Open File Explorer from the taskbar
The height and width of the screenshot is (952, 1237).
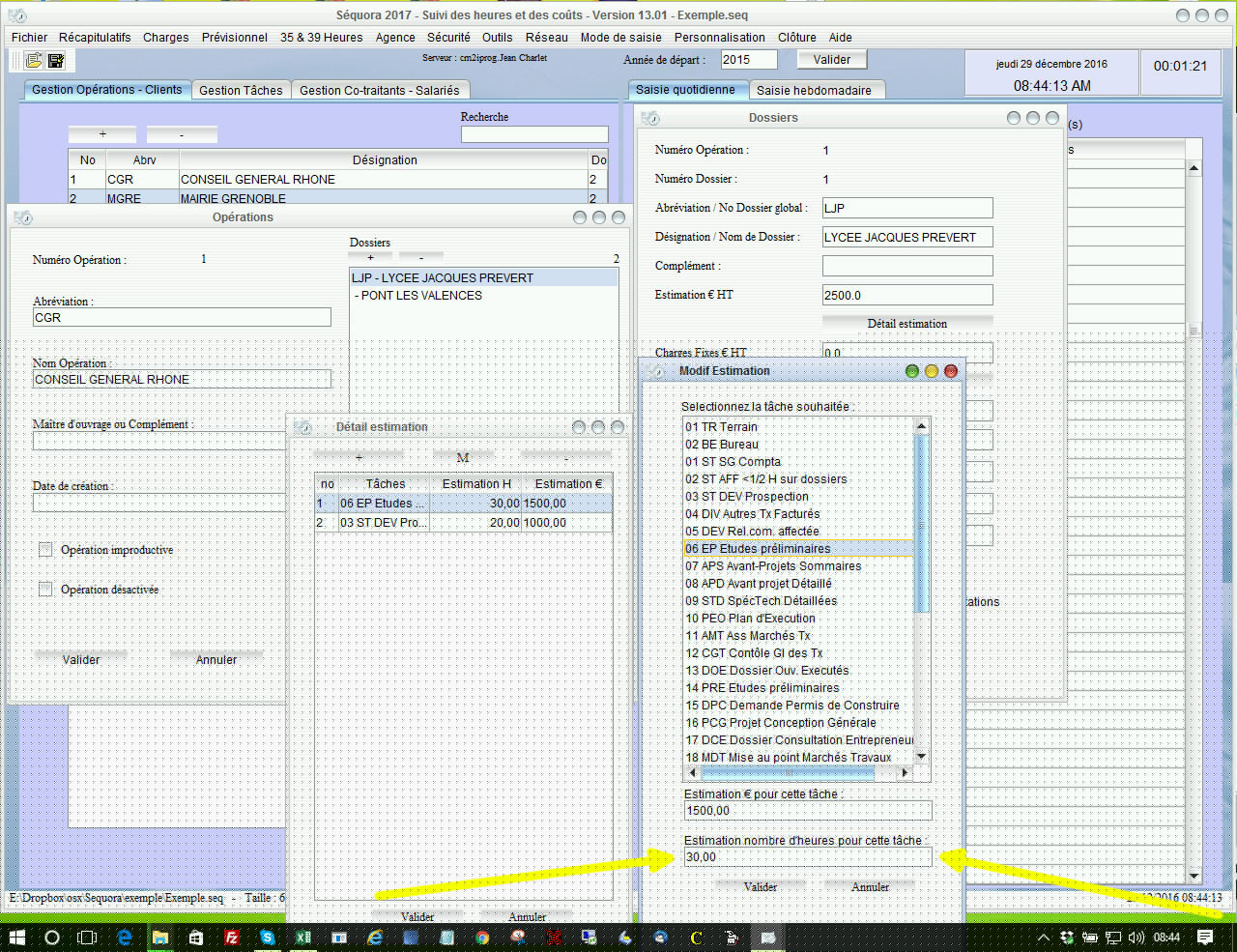point(160,937)
